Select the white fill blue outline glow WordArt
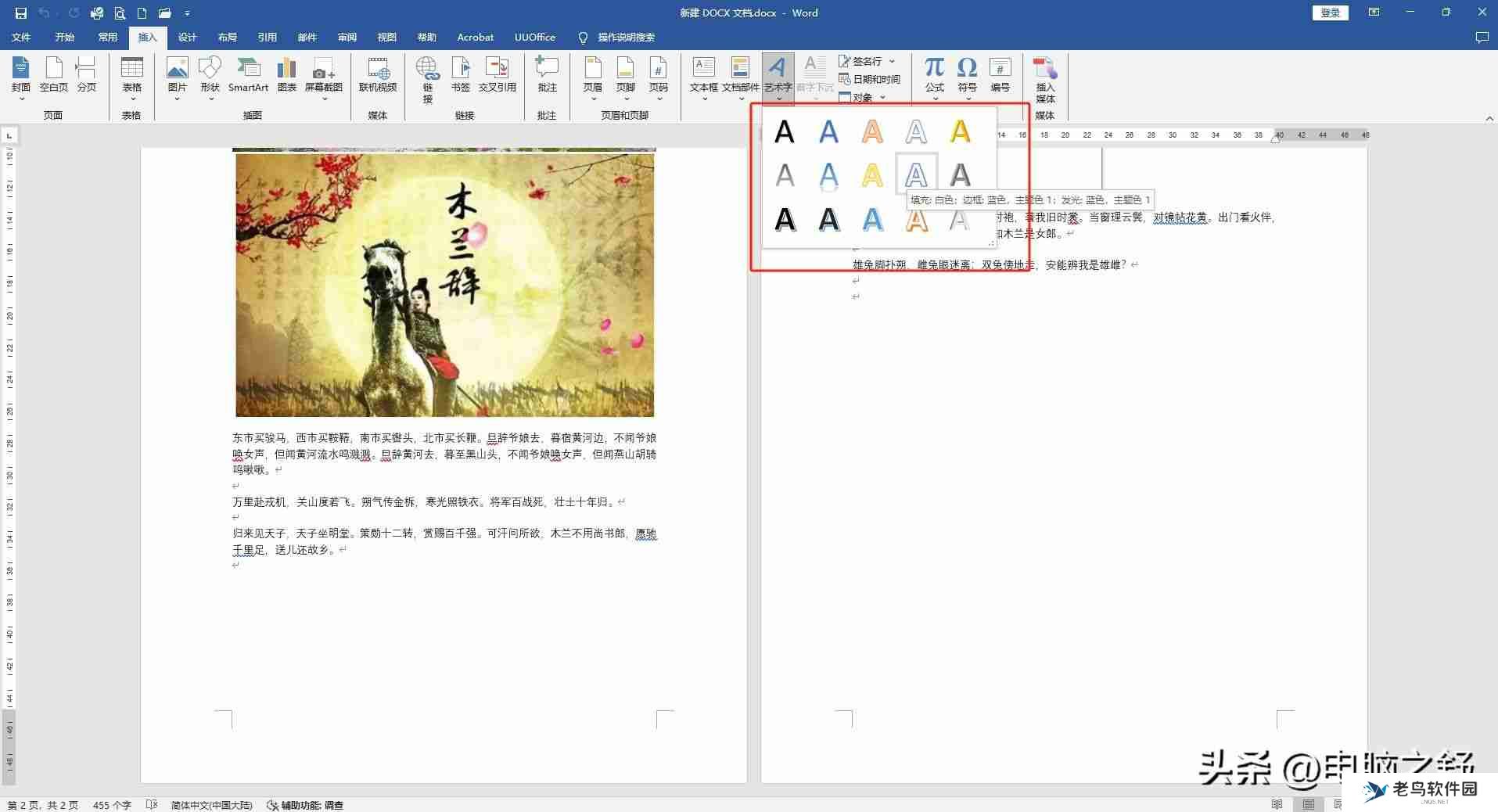This screenshot has width=1498, height=812. click(916, 174)
